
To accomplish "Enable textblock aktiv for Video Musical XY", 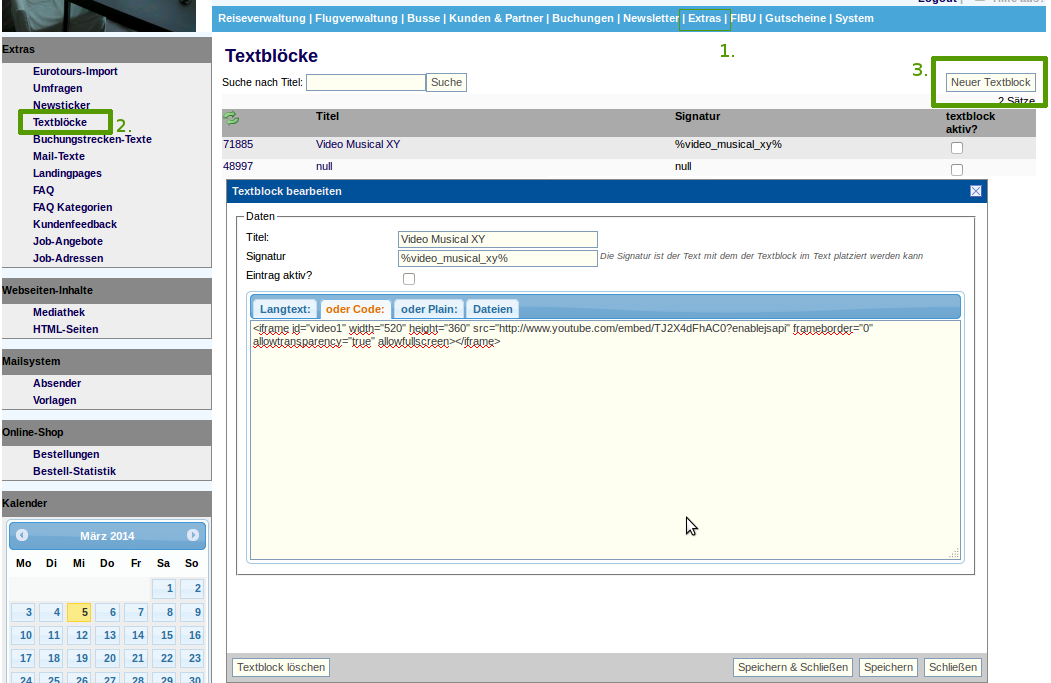I will (957, 148).
